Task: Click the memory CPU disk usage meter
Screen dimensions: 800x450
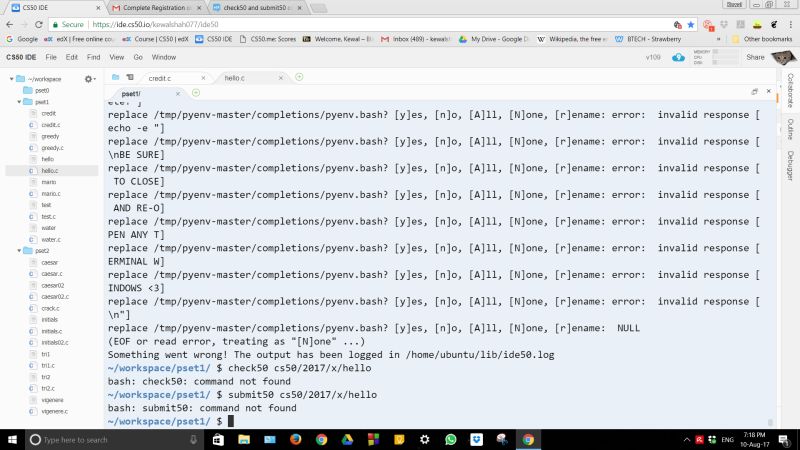Action: coord(715,57)
